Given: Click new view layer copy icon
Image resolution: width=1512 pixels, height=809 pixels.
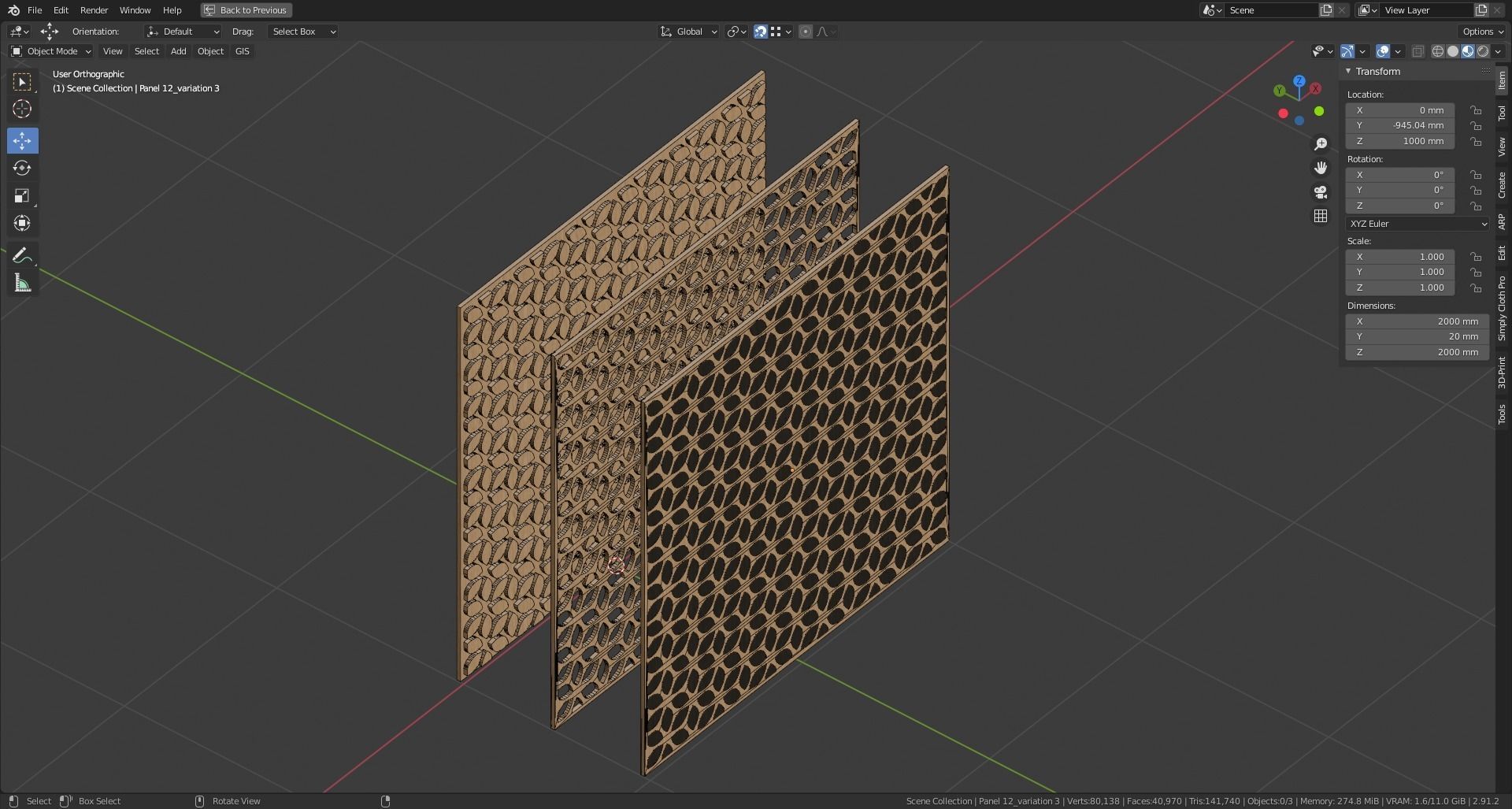Looking at the screenshot, I should tap(1481, 10).
